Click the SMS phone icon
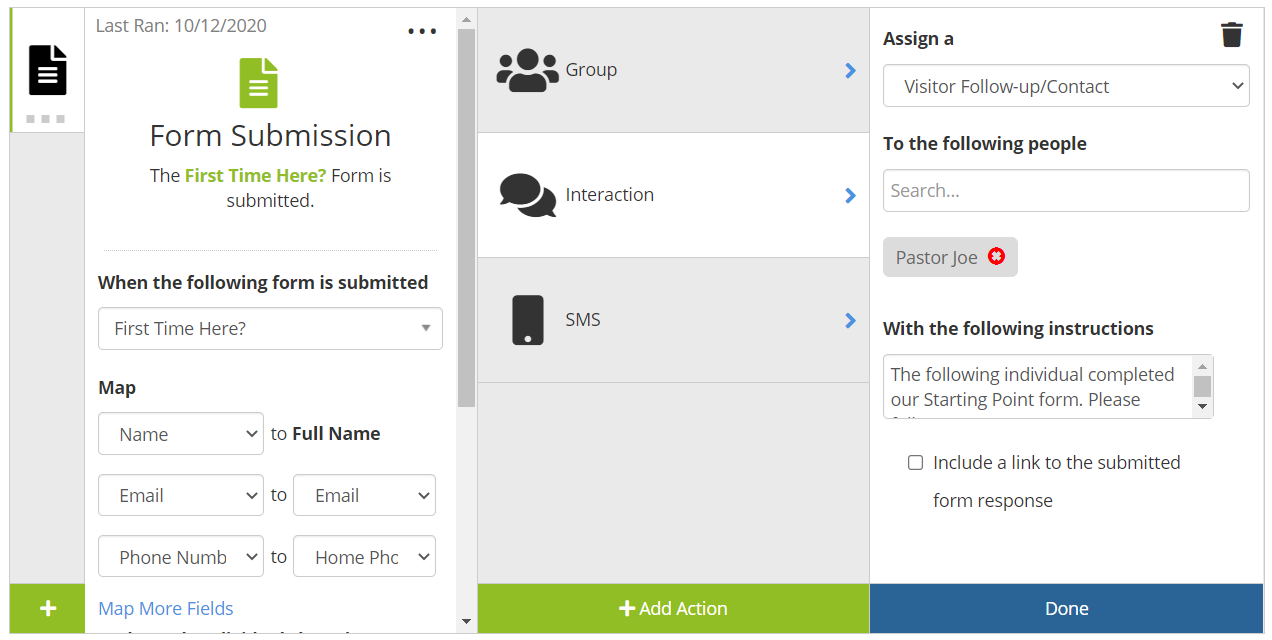The width and height of the screenshot is (1272, 640). [x=527, y=320]
